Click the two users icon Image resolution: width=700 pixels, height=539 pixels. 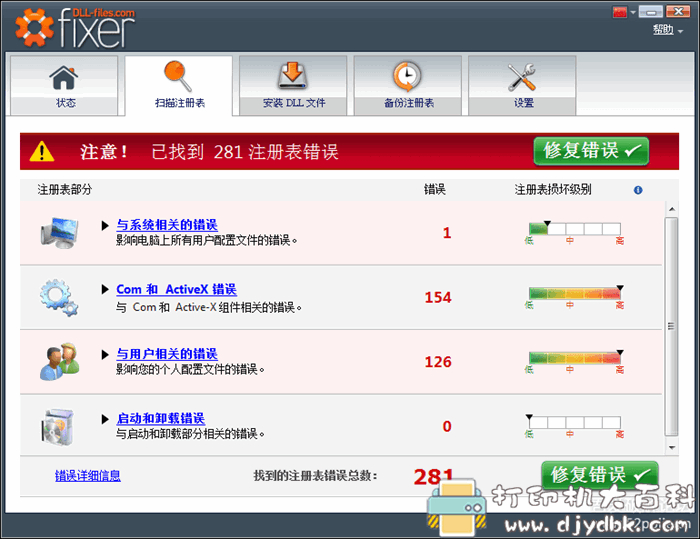click(59, 362)
